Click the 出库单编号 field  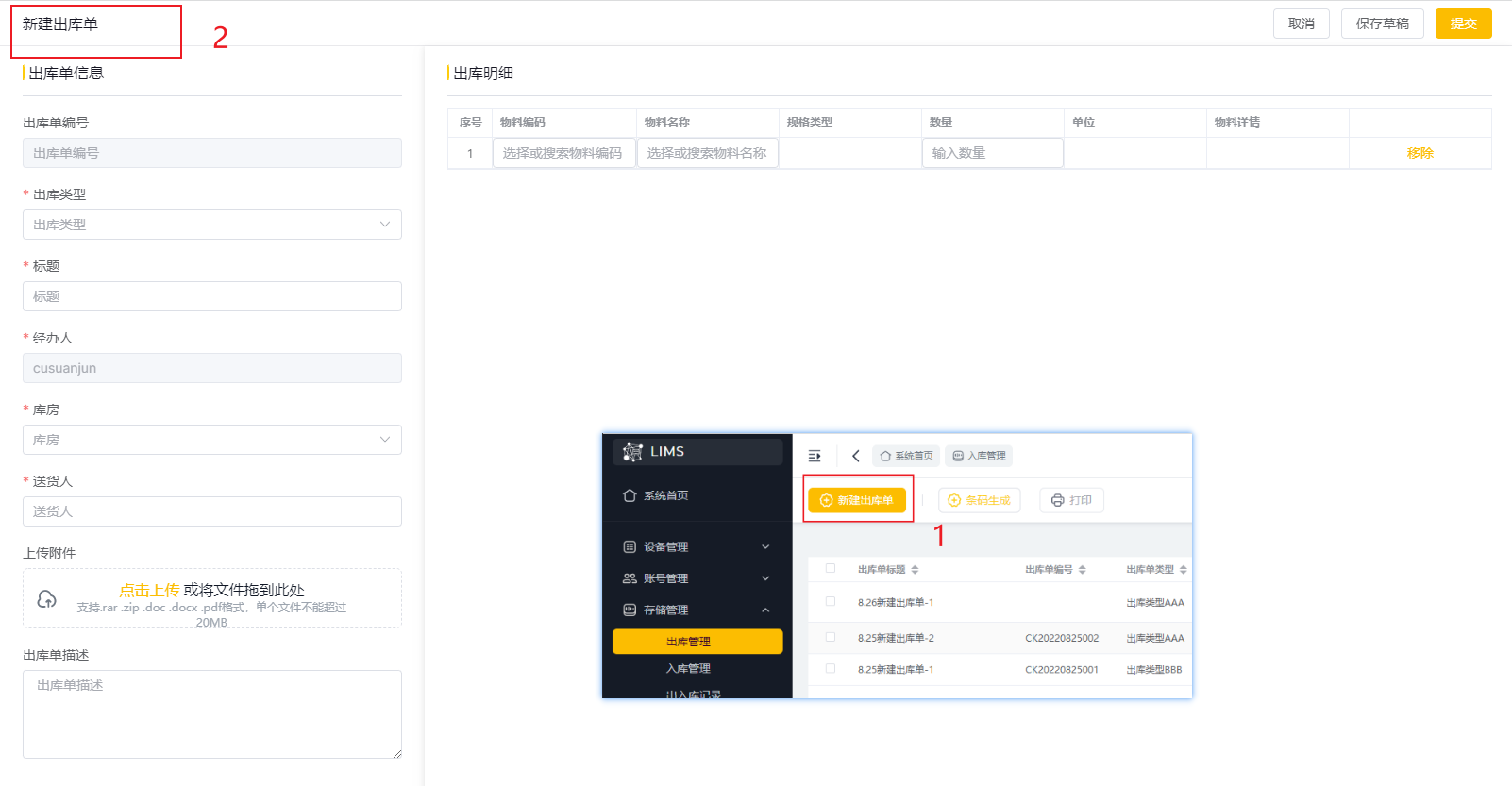(212, 153)
